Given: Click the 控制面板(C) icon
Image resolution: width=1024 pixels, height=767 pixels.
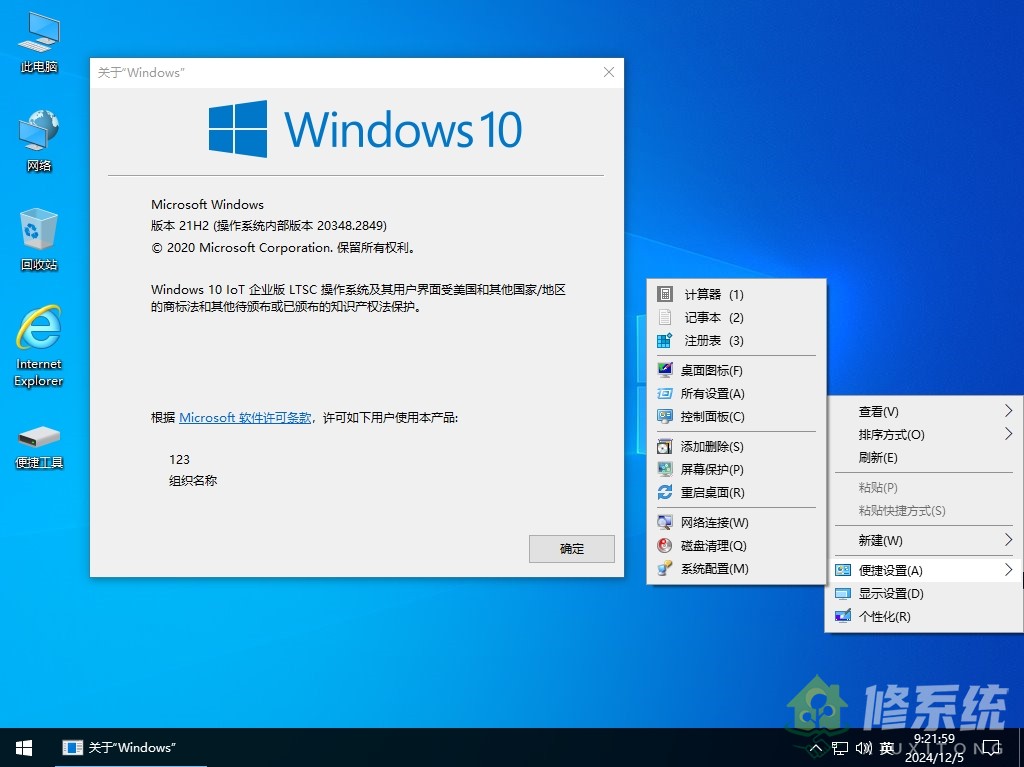Looking at the screenshot, I should 664,416.
